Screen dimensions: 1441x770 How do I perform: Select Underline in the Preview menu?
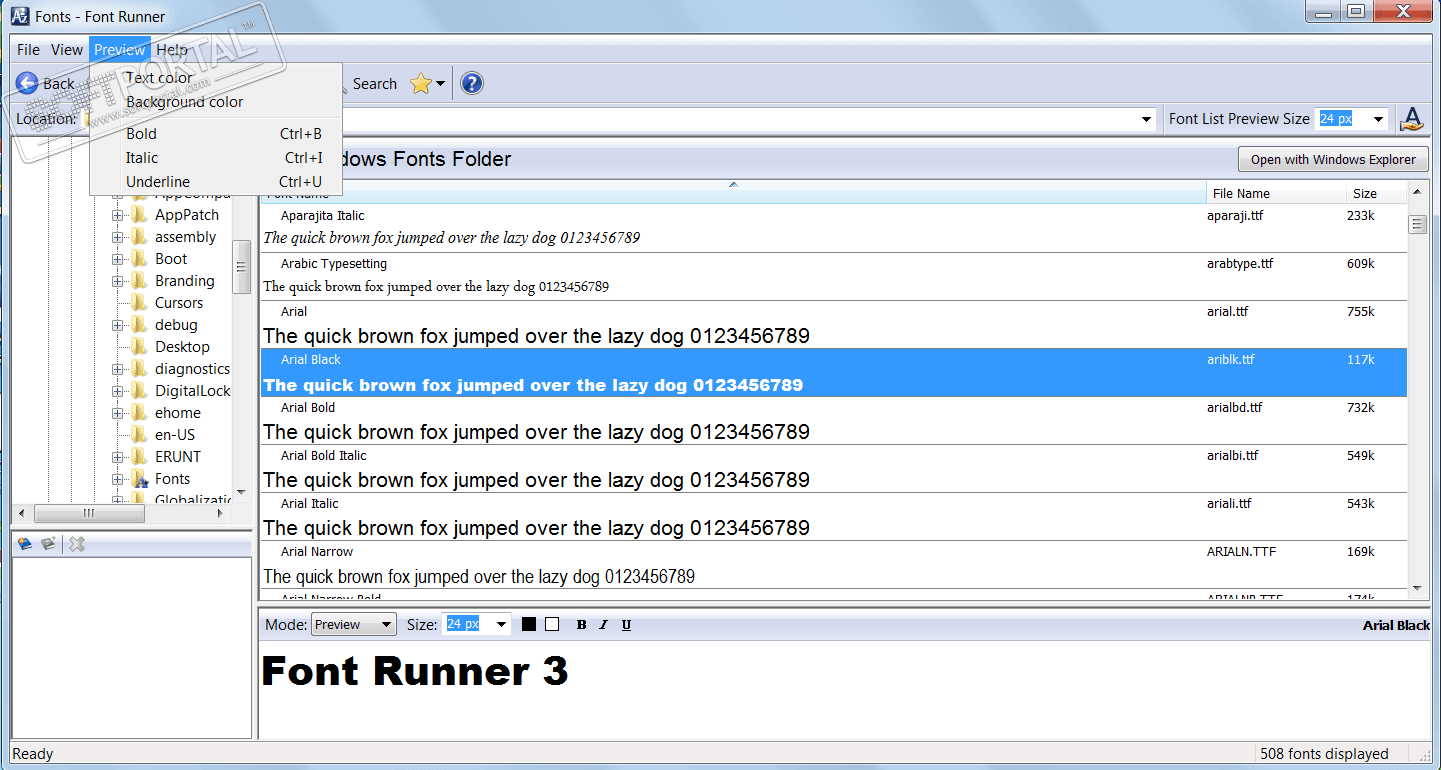[216, 182]
